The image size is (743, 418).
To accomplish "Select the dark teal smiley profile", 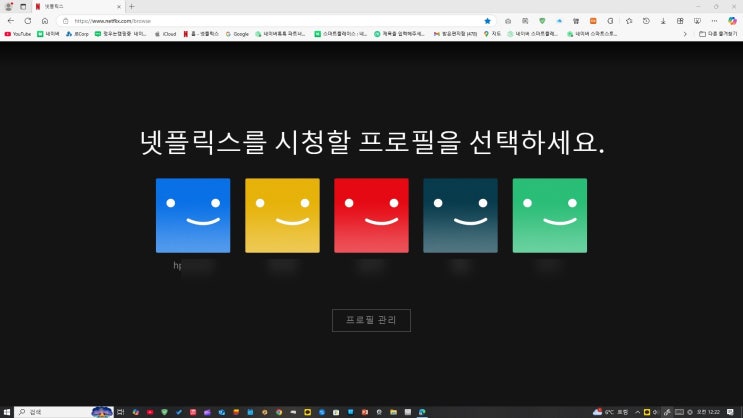I will [x=461, y=215].
